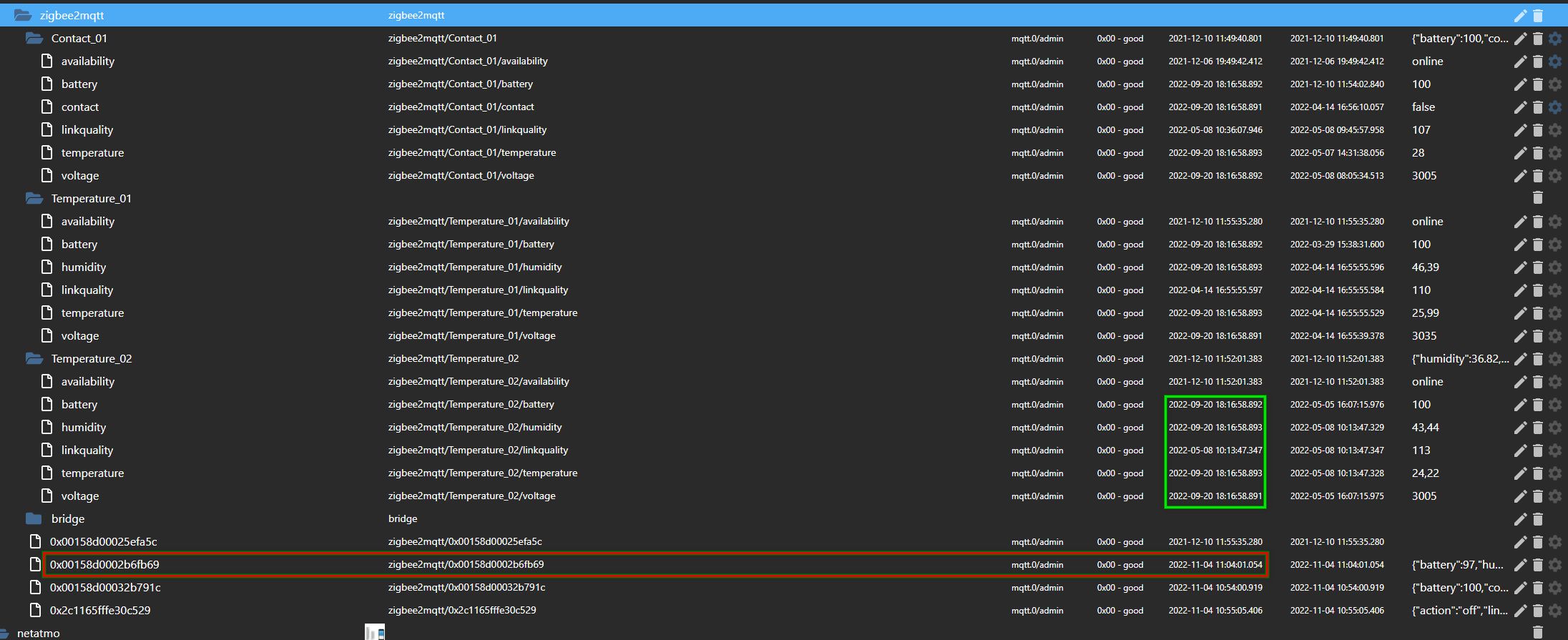Image resolution: width=1568 pixels, height=640 pixels.
Task: Click the JSON value starting with {"humidity":36.82
Action: pyautogui.click(x=1461, y=359)
